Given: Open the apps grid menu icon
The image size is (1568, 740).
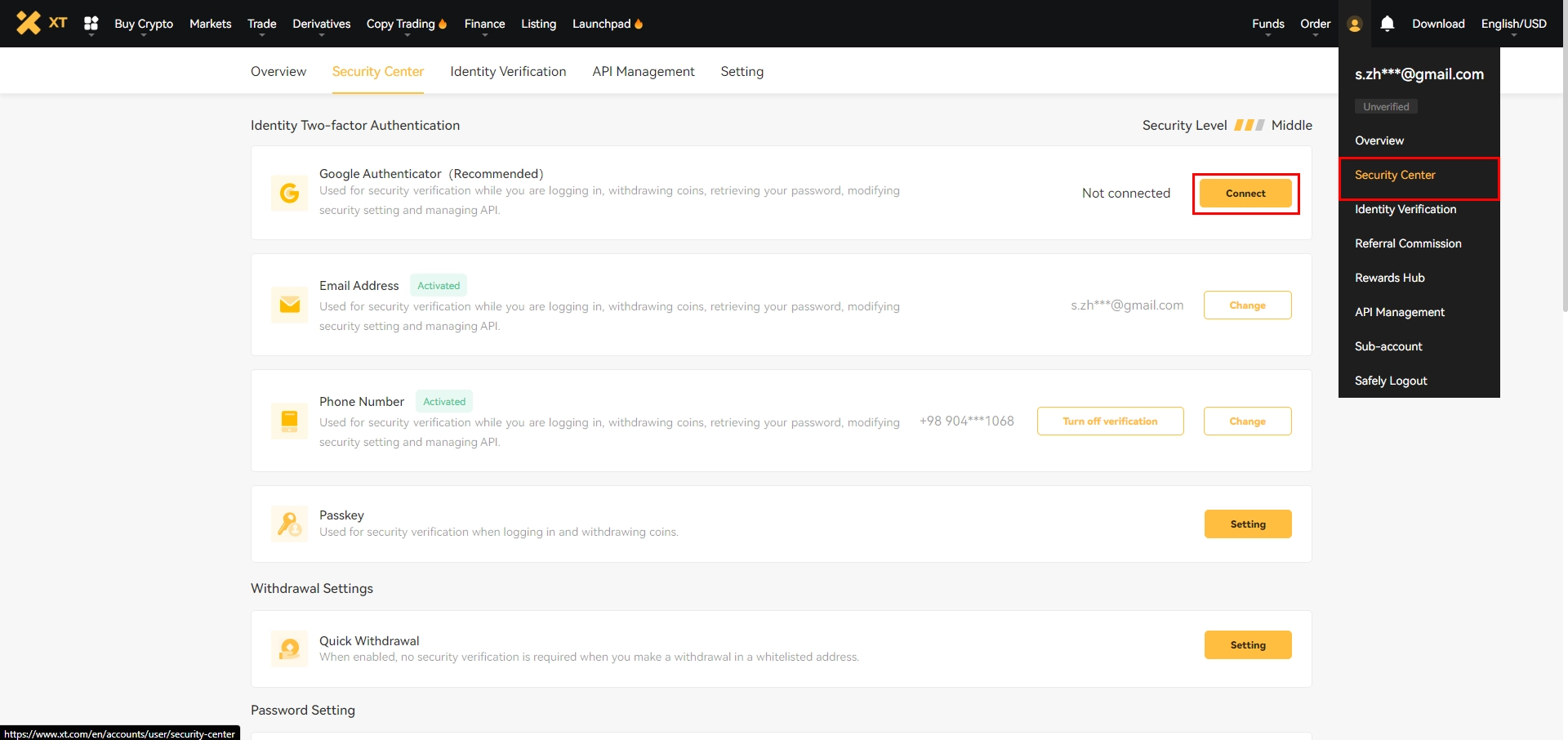Looking at the screenshot, I should pyautogui.click(x=91, y=24).
